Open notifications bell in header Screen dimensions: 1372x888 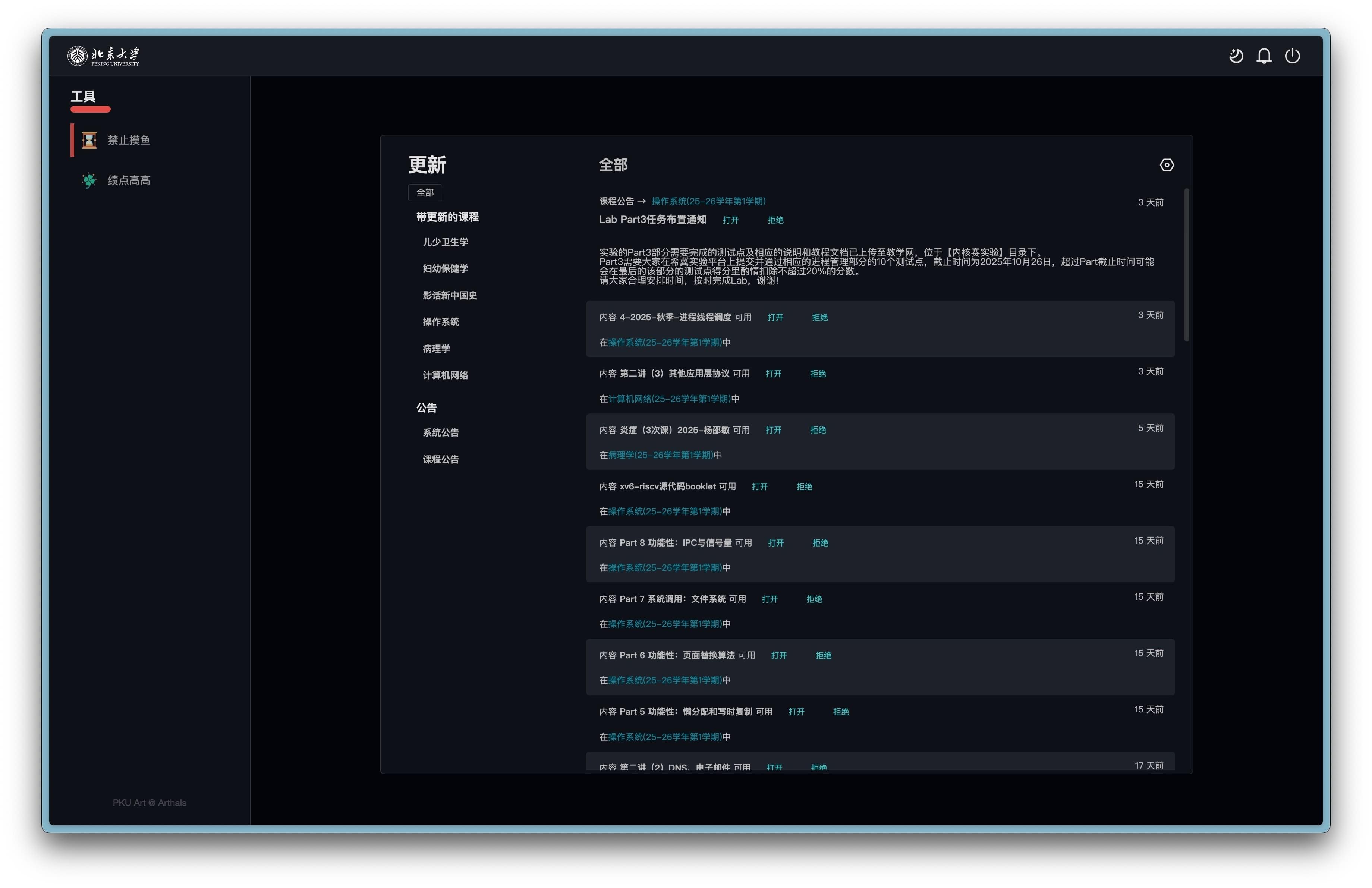point(1264,56)
